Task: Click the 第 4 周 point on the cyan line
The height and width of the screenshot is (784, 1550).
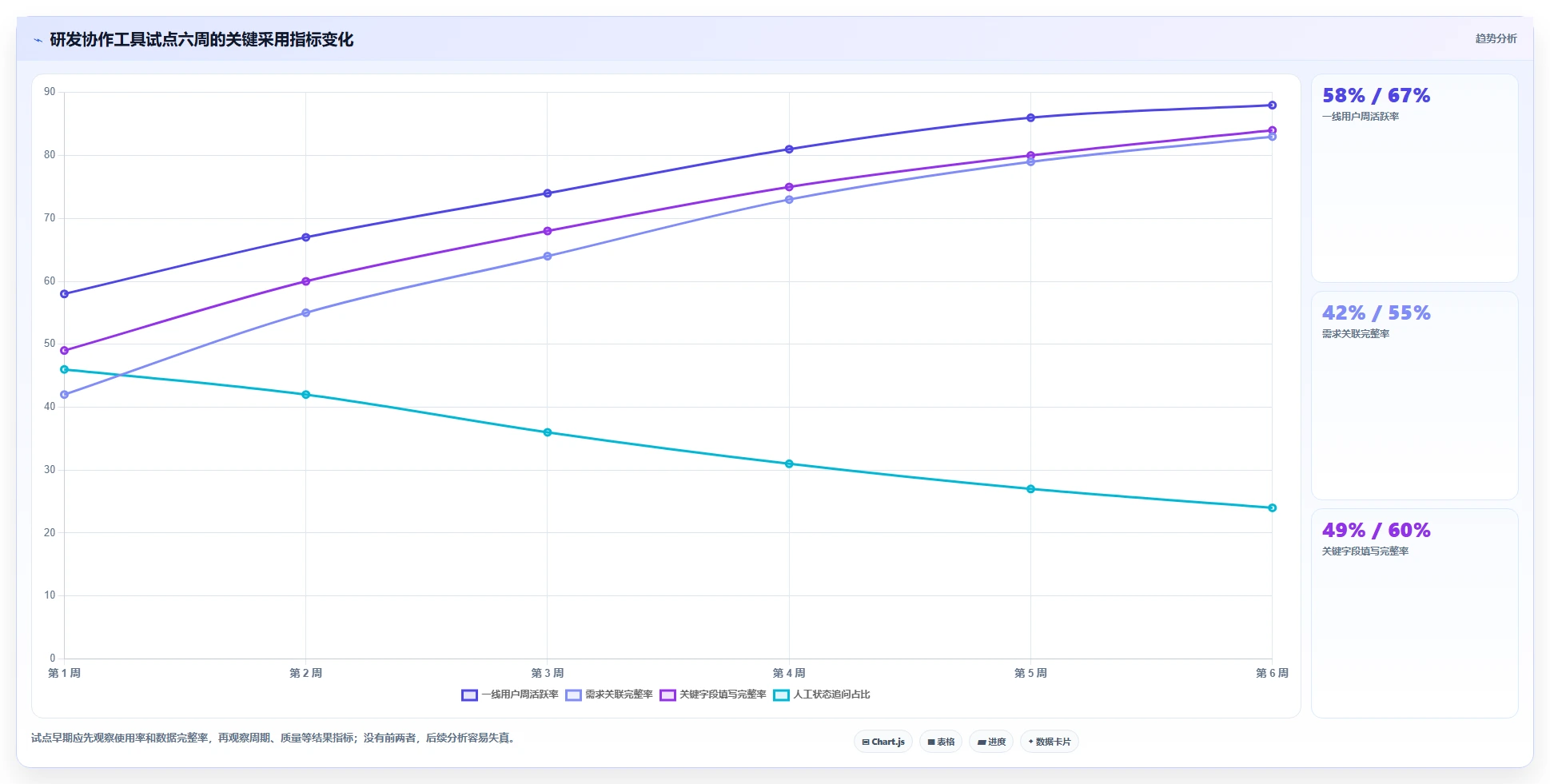Action: tap(789, 464)
